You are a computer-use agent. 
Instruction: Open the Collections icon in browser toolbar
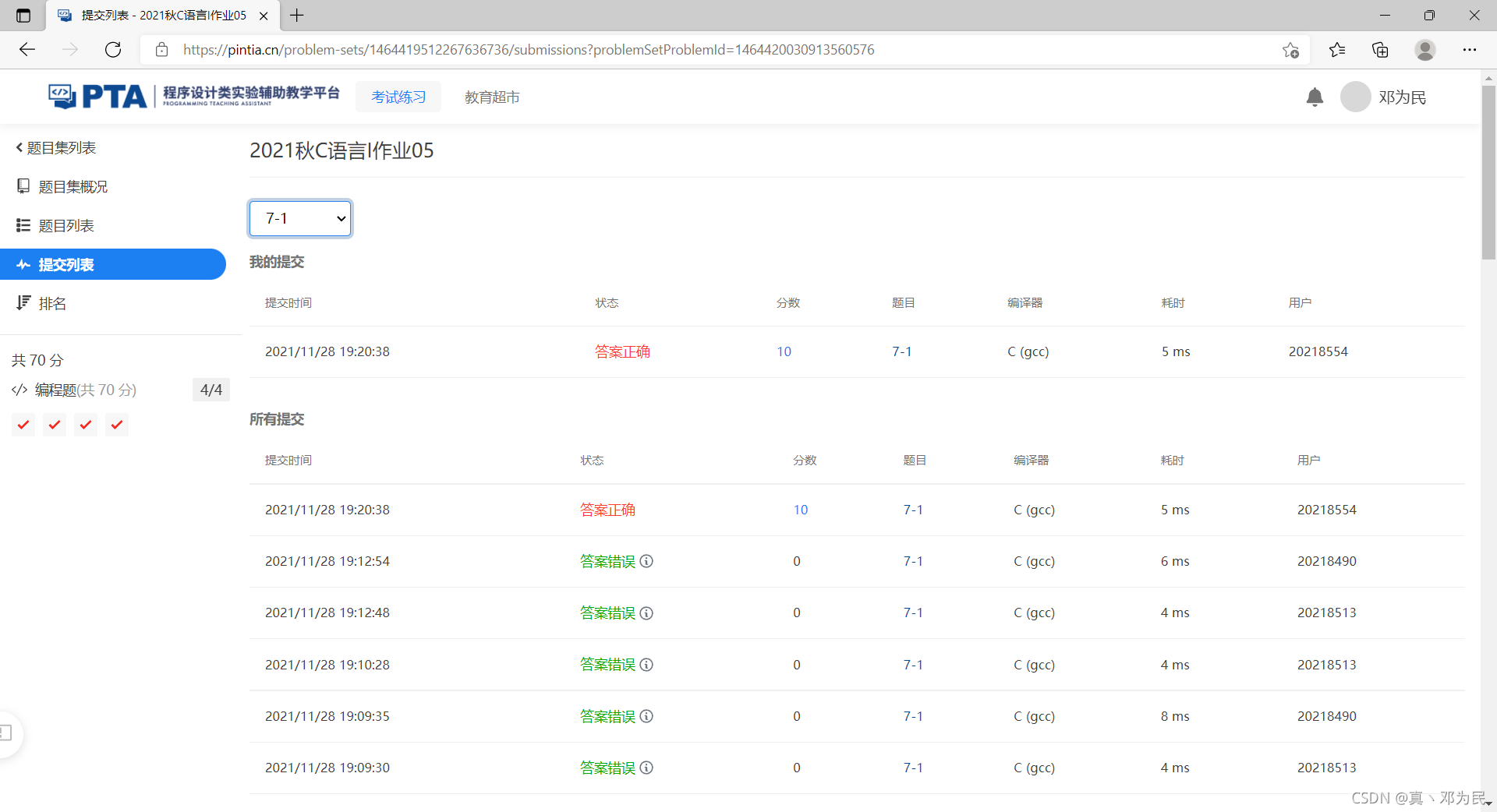click(1380, 50)
